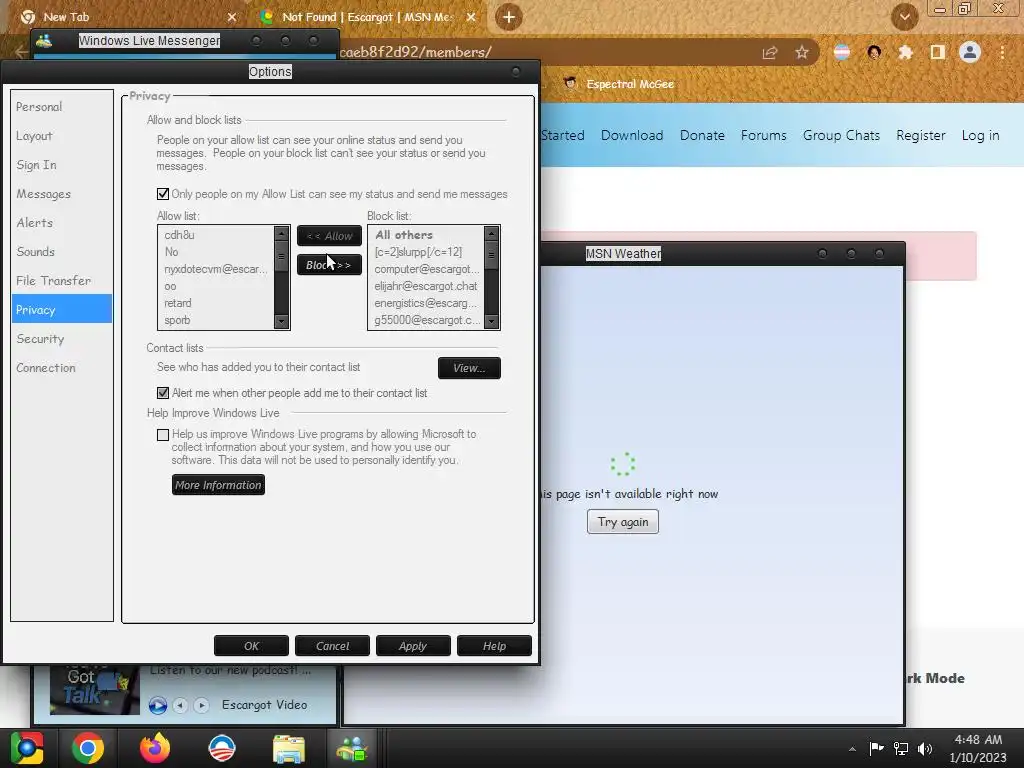This screenshot has height=768, width=1024.
Task: Select elijahr@escargot.chat in Block list
Action: pyautogui.click(x=426, y=286)
